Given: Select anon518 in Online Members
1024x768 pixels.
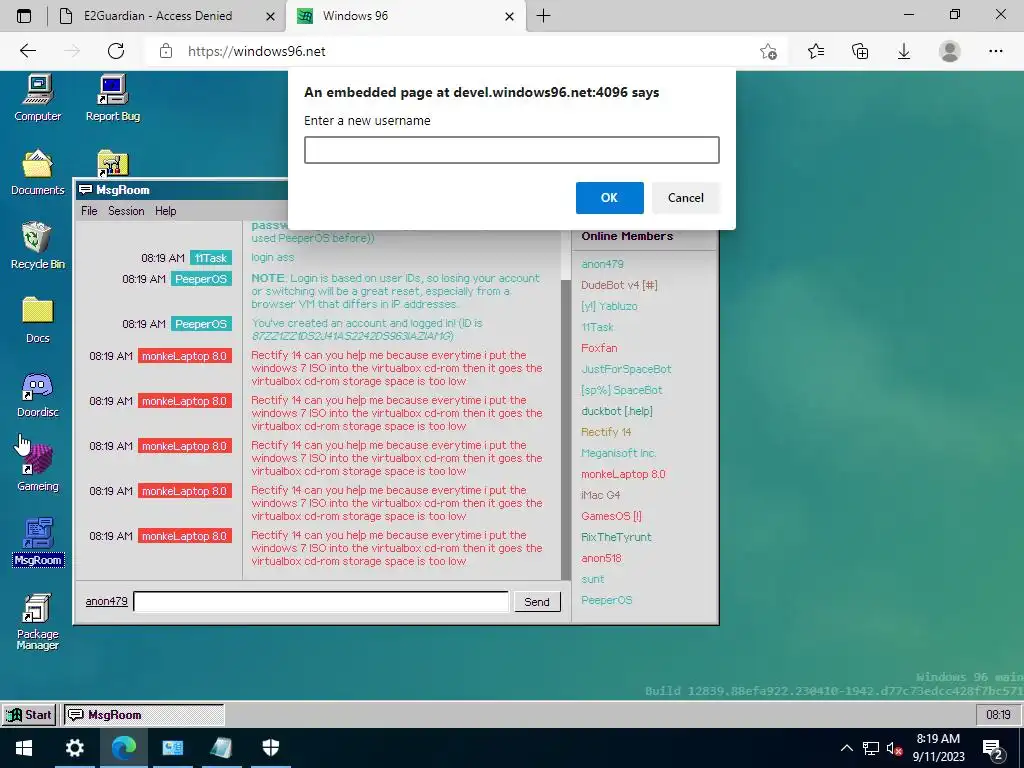Looking at the screenshot, I should (x=601, y=558).
